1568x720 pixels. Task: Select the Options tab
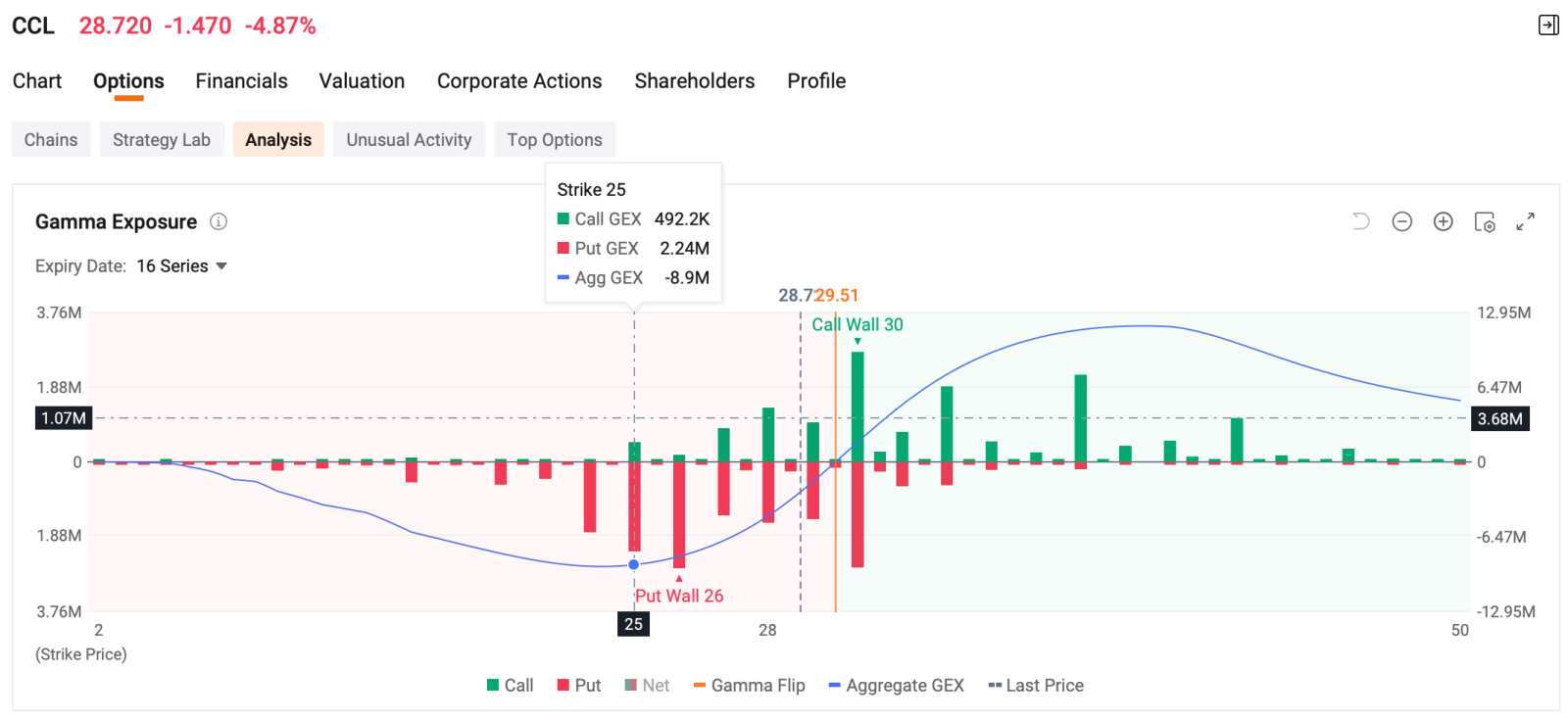coord(128,81)
